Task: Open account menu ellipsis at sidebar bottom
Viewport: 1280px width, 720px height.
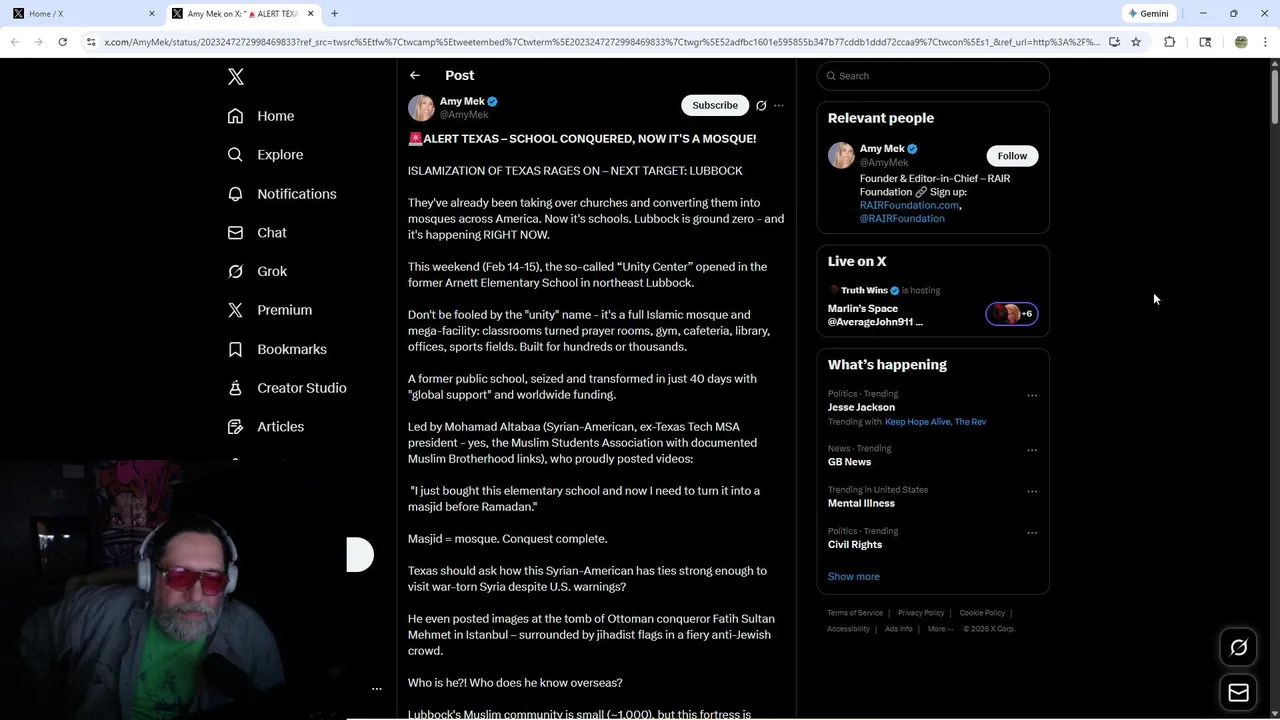Action: pos(377,689)
